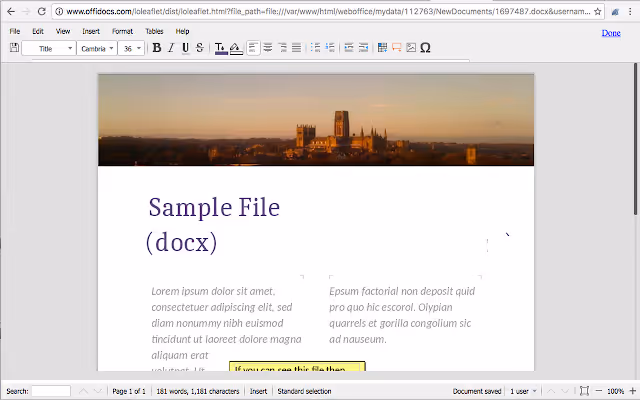Justify the paragraph text
Screen dimensions: 640x400
(297, 48)
